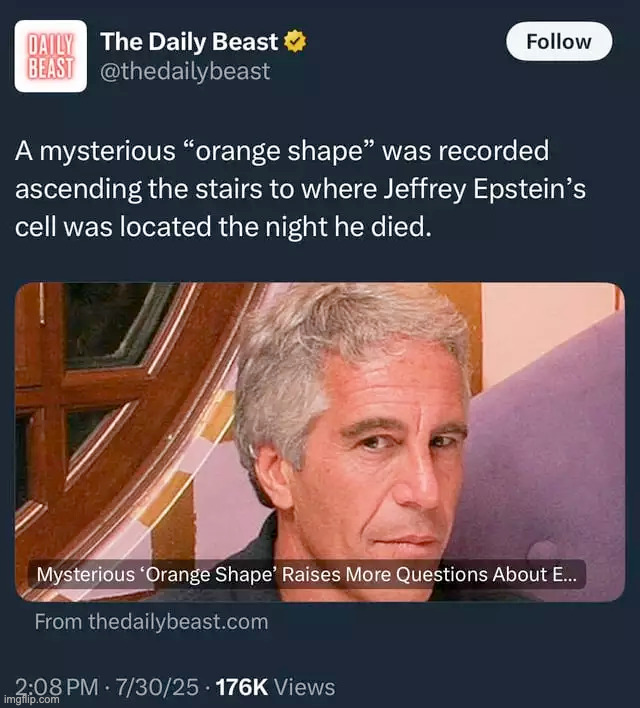
Task: Follow The Daily Beast account
Action: [x=559, y=42]
